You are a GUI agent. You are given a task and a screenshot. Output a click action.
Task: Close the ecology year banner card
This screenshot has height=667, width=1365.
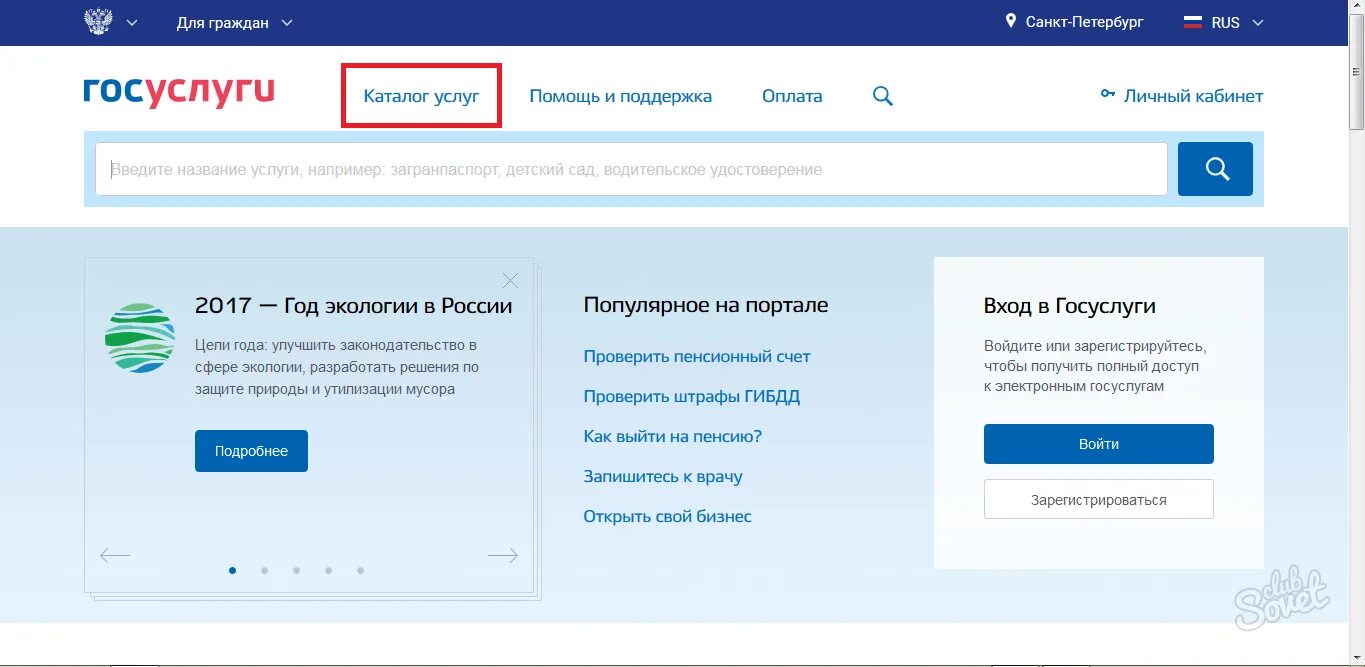click(x=511, y=281)
